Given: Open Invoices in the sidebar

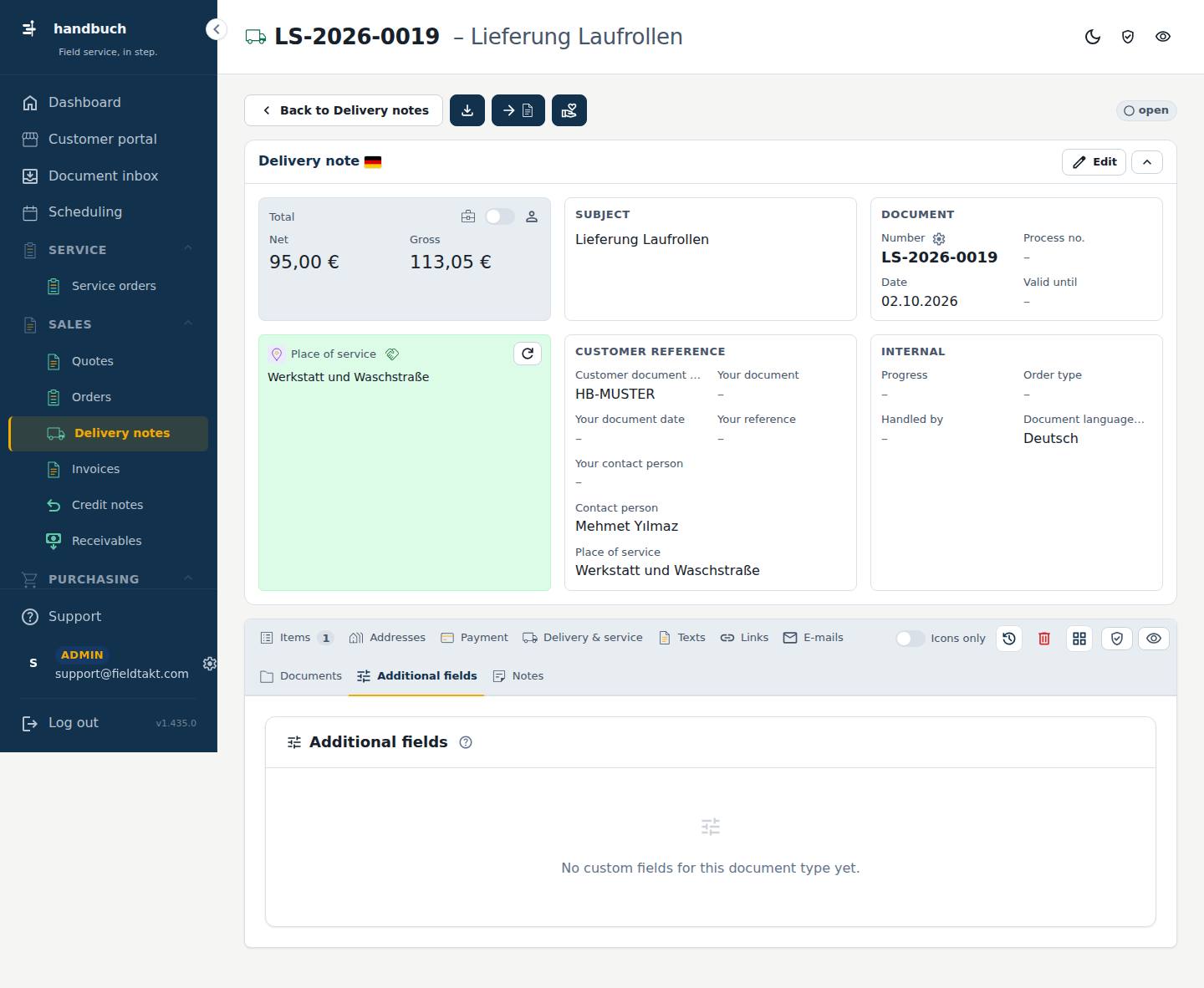Looking at the screenshot, I should point(95,469).
